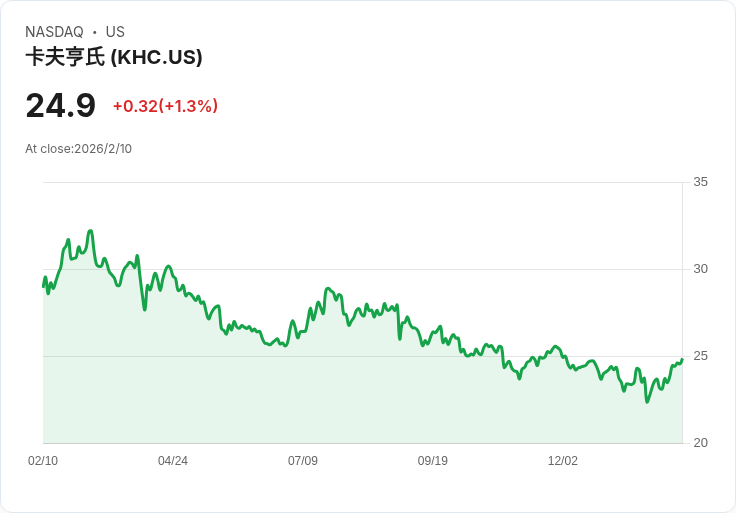Image resolution: width=736 pixels, height=513 pixels.
Task: Select the 09/19 date on x-axis
Action: click(x=433, y=461)
